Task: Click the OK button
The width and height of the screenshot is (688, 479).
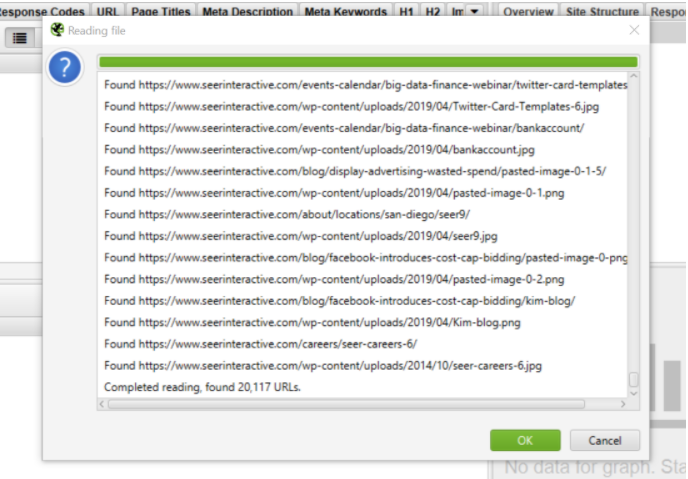Action: pyautogui.click(x=525, y=440)
